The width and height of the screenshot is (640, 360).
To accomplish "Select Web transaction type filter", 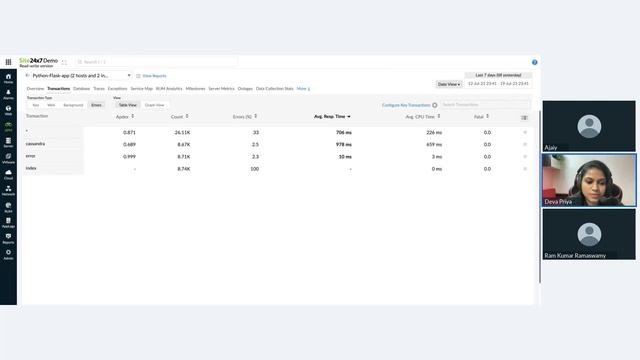I will click(51, 105).
